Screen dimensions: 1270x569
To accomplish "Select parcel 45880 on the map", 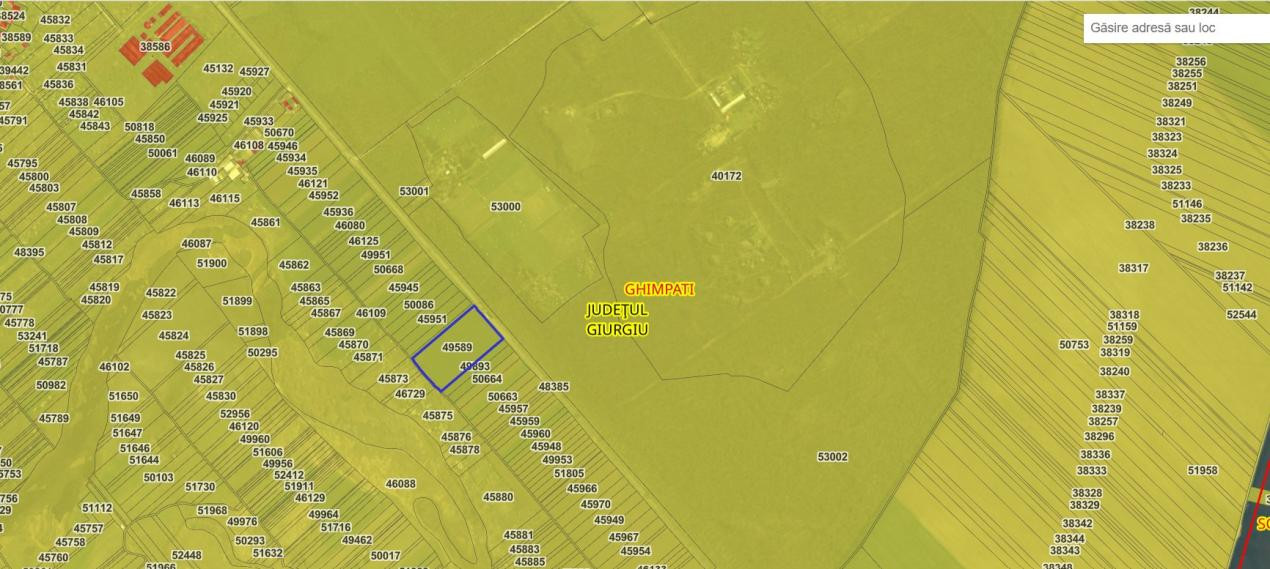I will click(x=498, y=497).
